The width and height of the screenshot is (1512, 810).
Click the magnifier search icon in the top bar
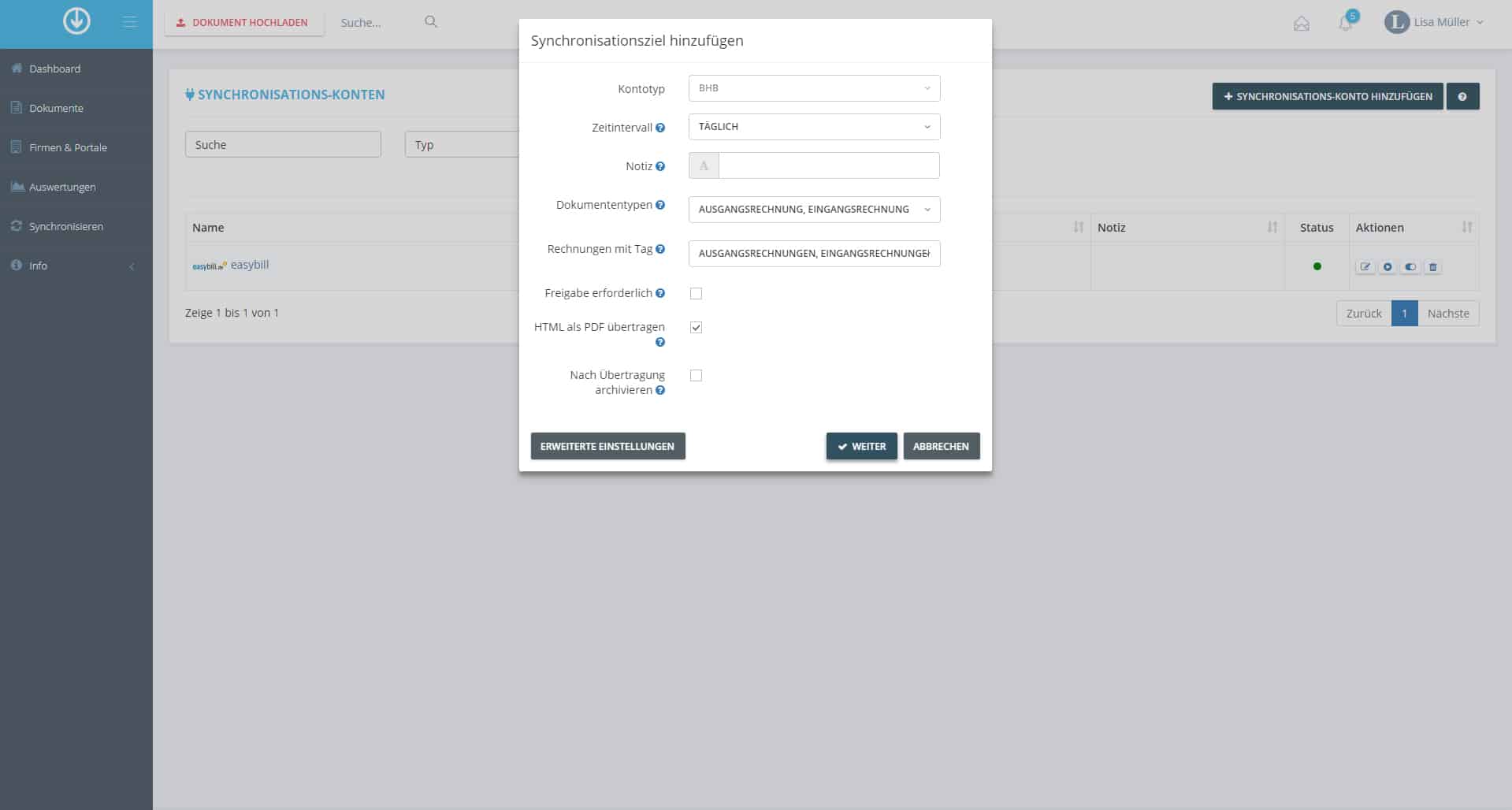(x=431, y=22)
